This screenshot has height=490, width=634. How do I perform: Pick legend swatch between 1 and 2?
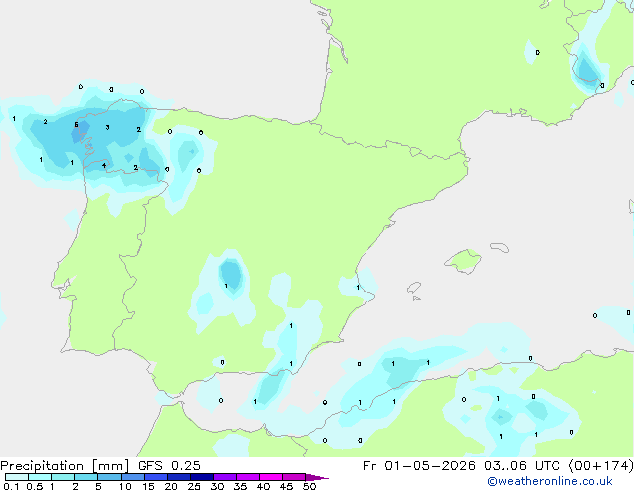(x=63, y=477)
